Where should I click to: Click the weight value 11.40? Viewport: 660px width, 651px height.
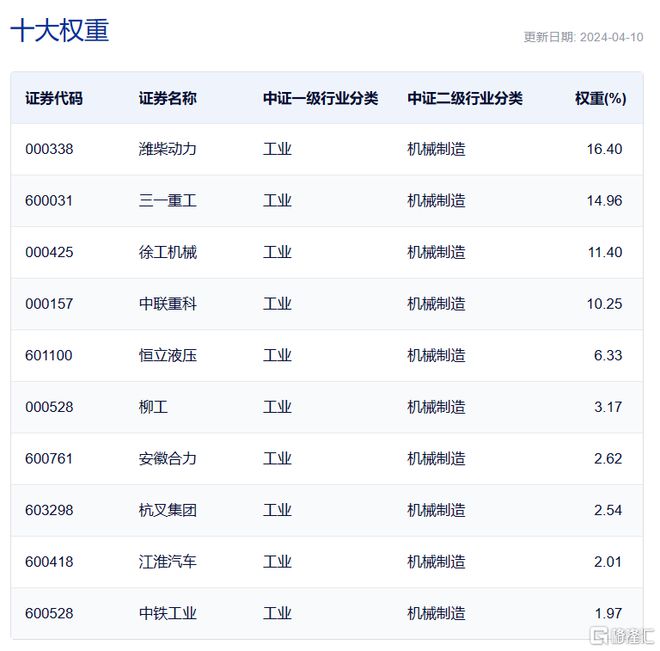tap(605, 252)
